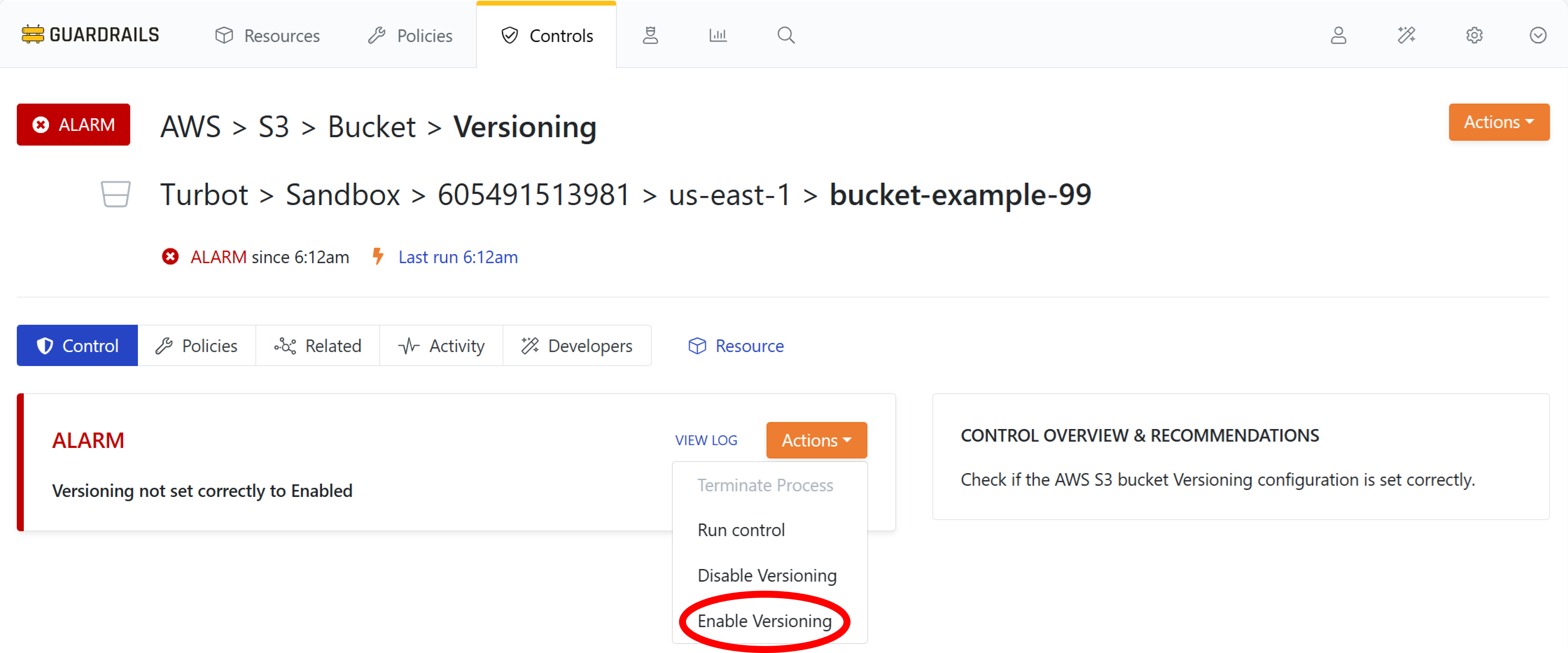Expand the Actions dropdown at top right
Screen dimensions: 1568x653
[x=1499, y=122]
